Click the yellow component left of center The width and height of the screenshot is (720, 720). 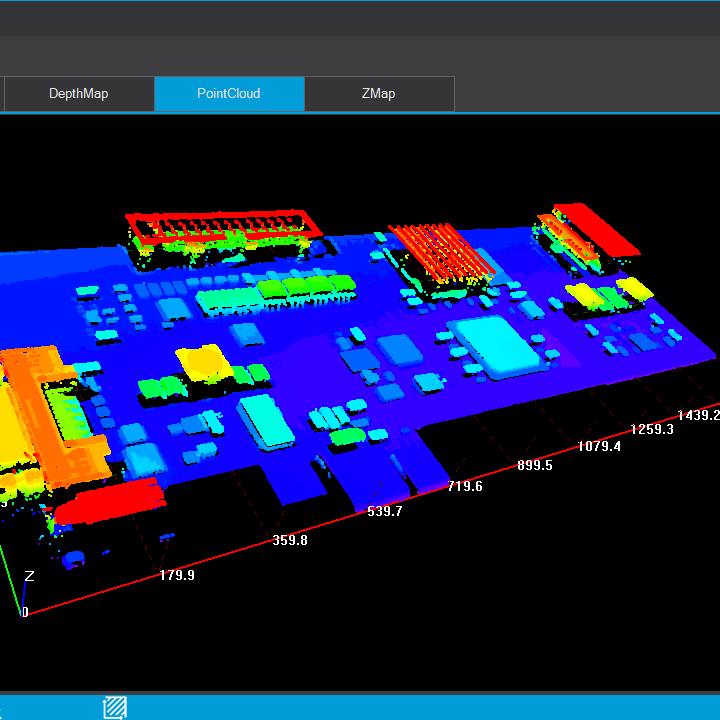click(203, 361)
